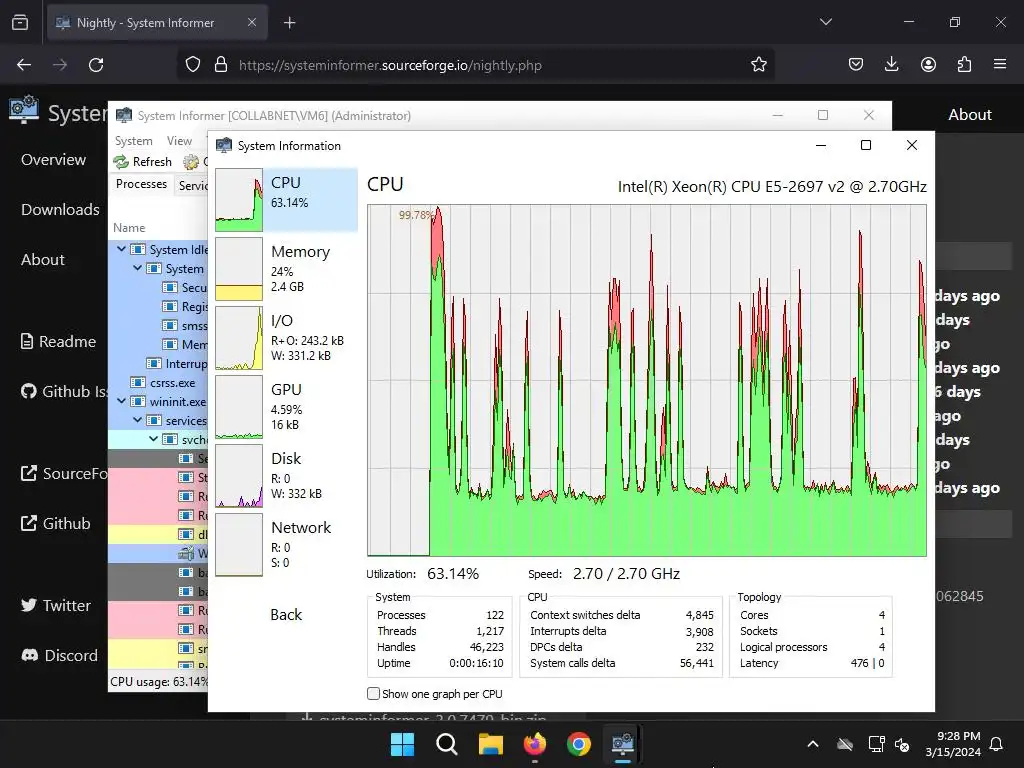Open the browser downloads panel
1024x768 pixels.
pyautogui.click(x=891, y=64)
